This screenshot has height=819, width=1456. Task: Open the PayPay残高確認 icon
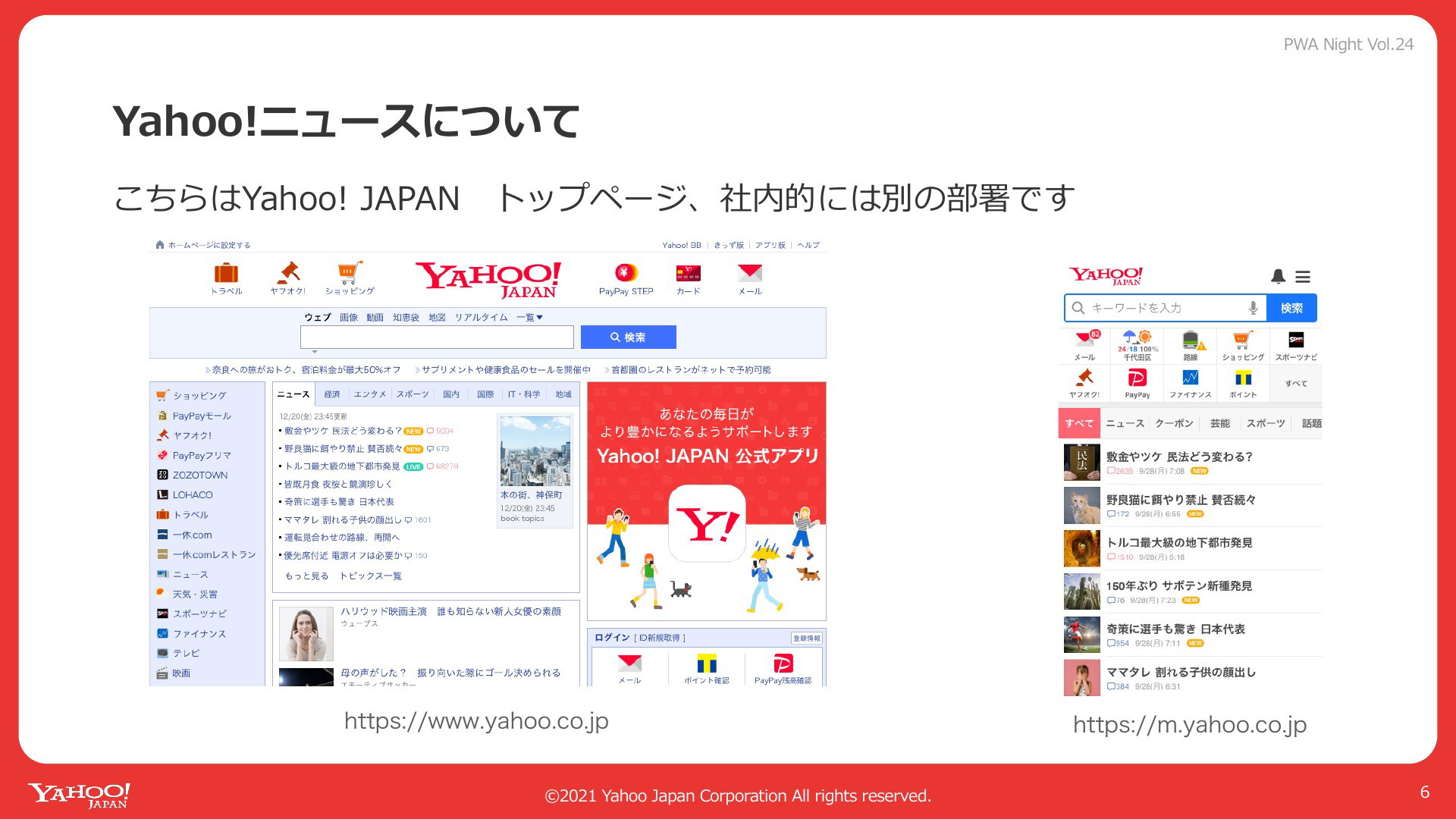click(783, 664)
